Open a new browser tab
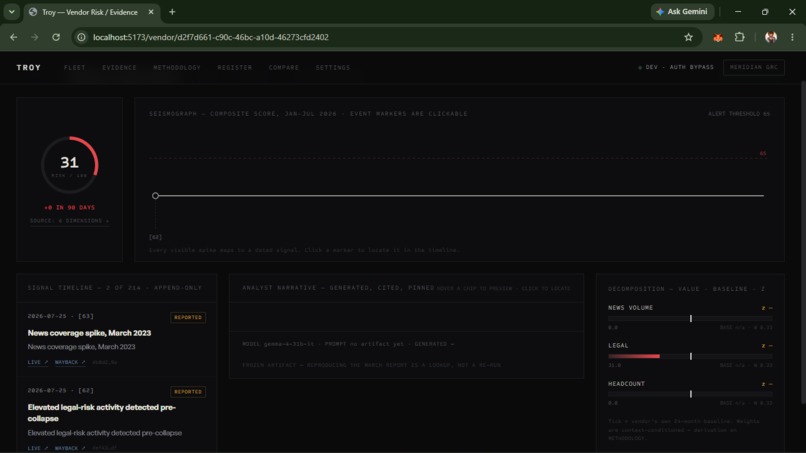Screen dimensions: 806x453 (x=172, y=12)
